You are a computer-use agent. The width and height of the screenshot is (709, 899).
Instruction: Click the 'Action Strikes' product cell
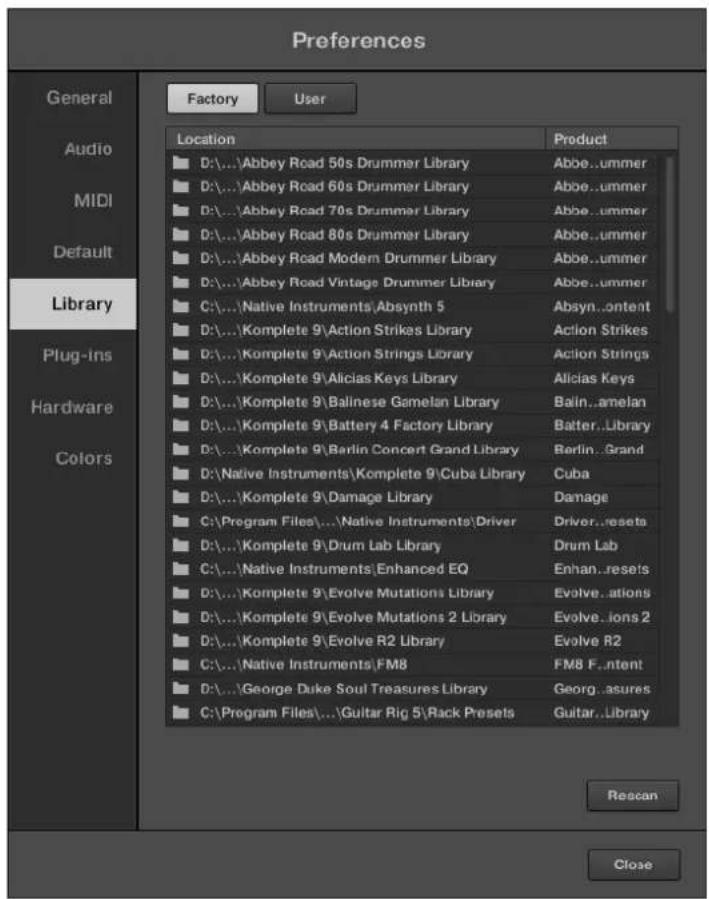(x=601, y=330)
